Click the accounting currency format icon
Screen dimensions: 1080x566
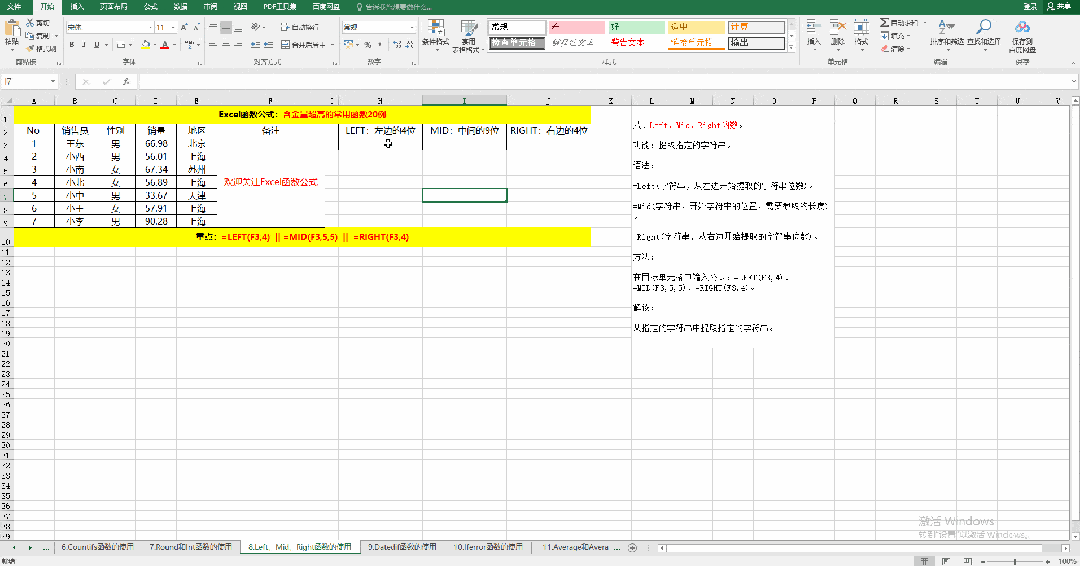point(349,45)
